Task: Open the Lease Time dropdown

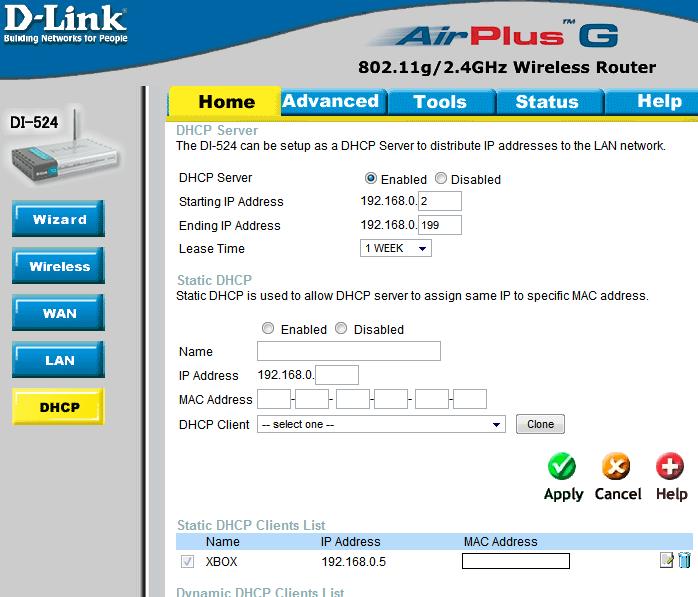Action: tap(396, 248)
